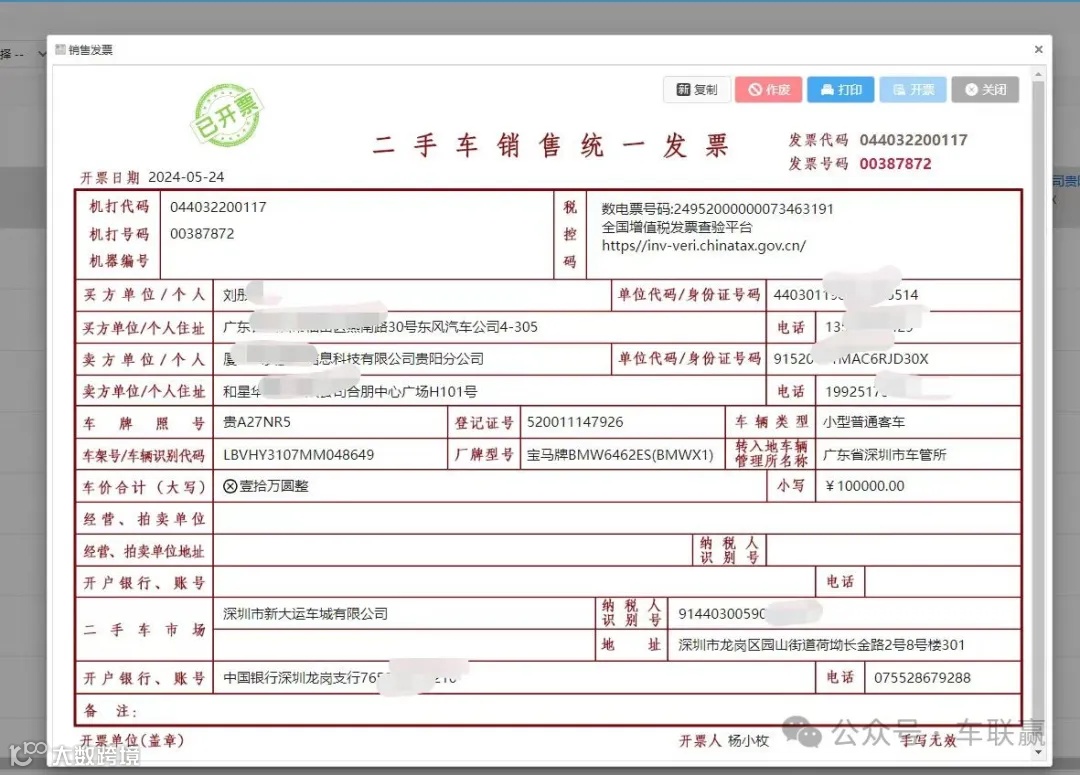Click invoice code 044032200117 in header

(913, 140)
